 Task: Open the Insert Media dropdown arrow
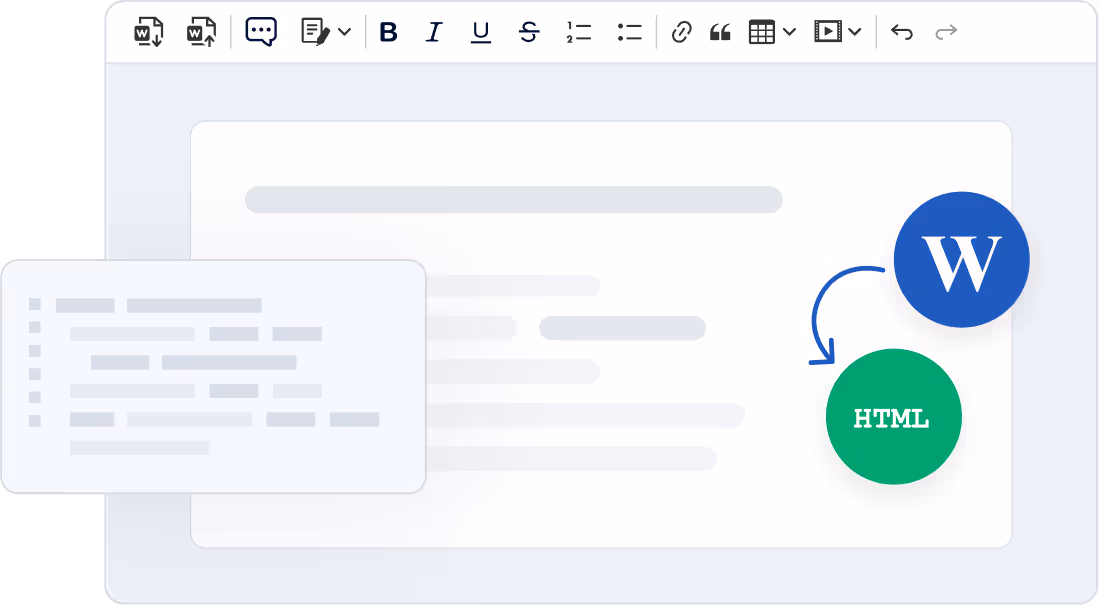point(854,32)
